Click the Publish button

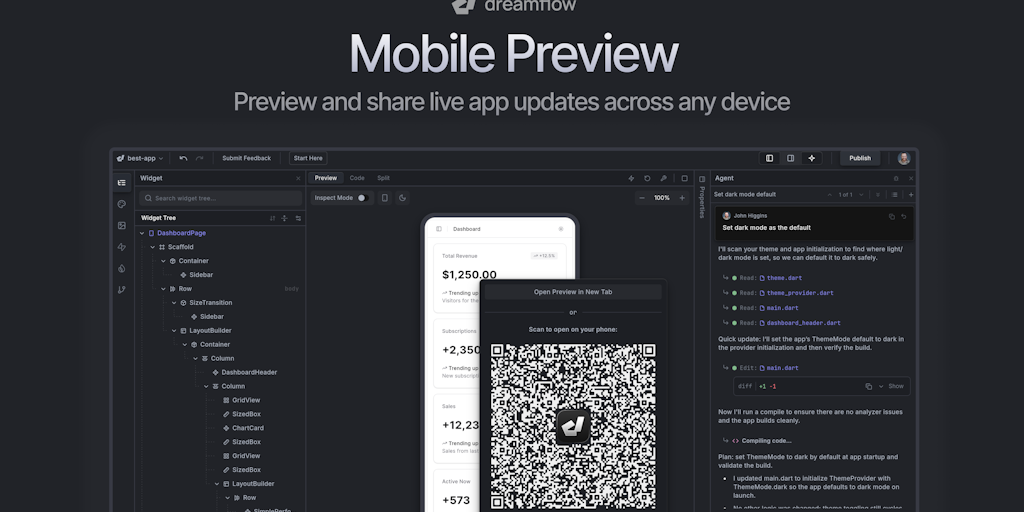point(860,158)
